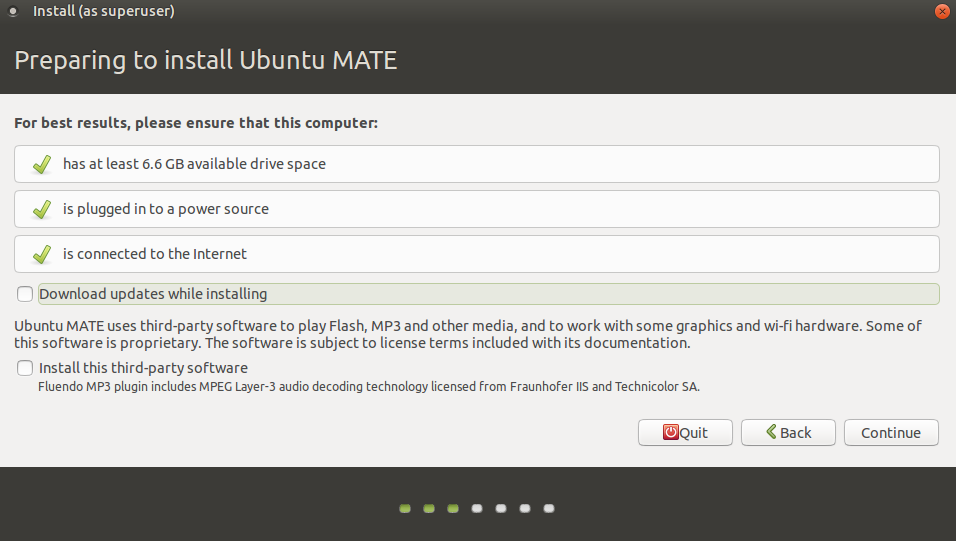Click the checkmark next to power source

click(42, 209)
